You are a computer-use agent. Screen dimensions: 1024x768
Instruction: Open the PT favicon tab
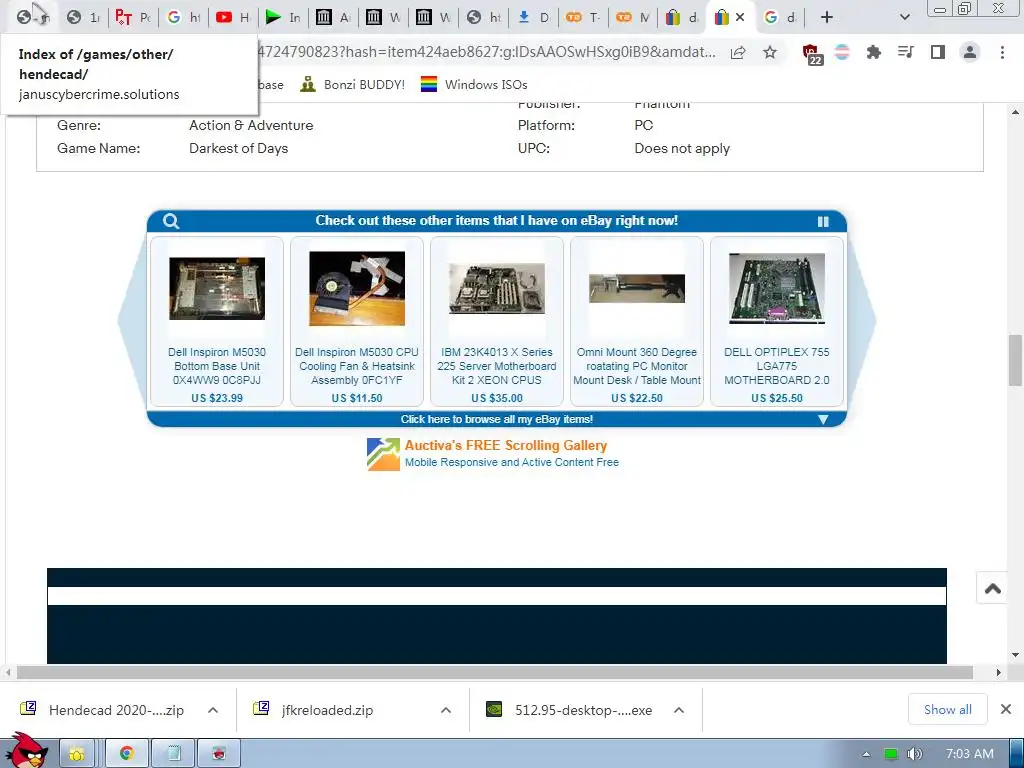[133, 18]
